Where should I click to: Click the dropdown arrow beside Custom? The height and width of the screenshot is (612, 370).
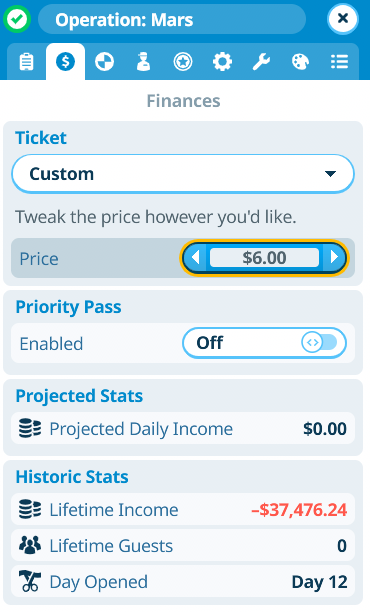[330, 174]
